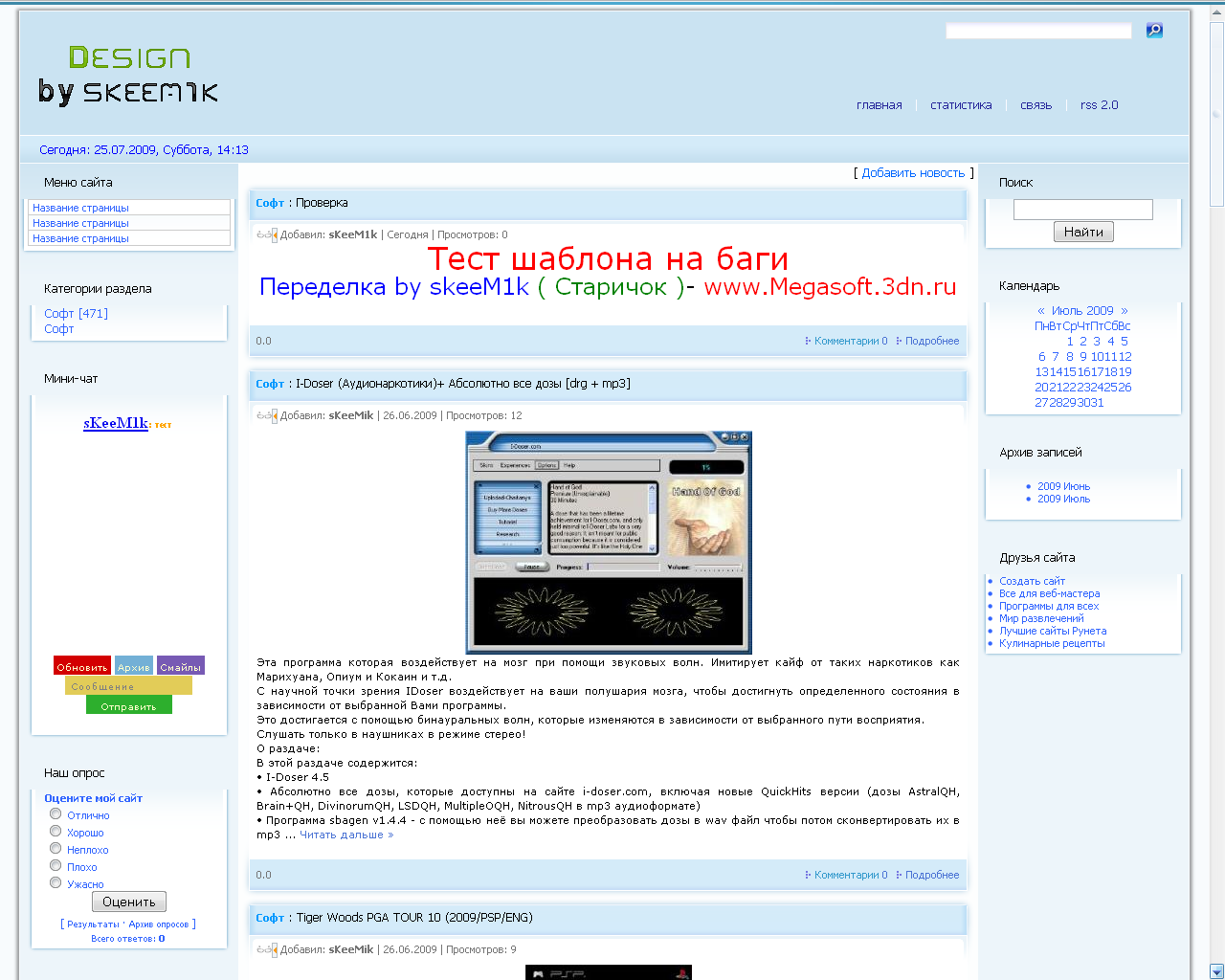Click the Июль 2009 calendar heading

tap(1082, 311)
